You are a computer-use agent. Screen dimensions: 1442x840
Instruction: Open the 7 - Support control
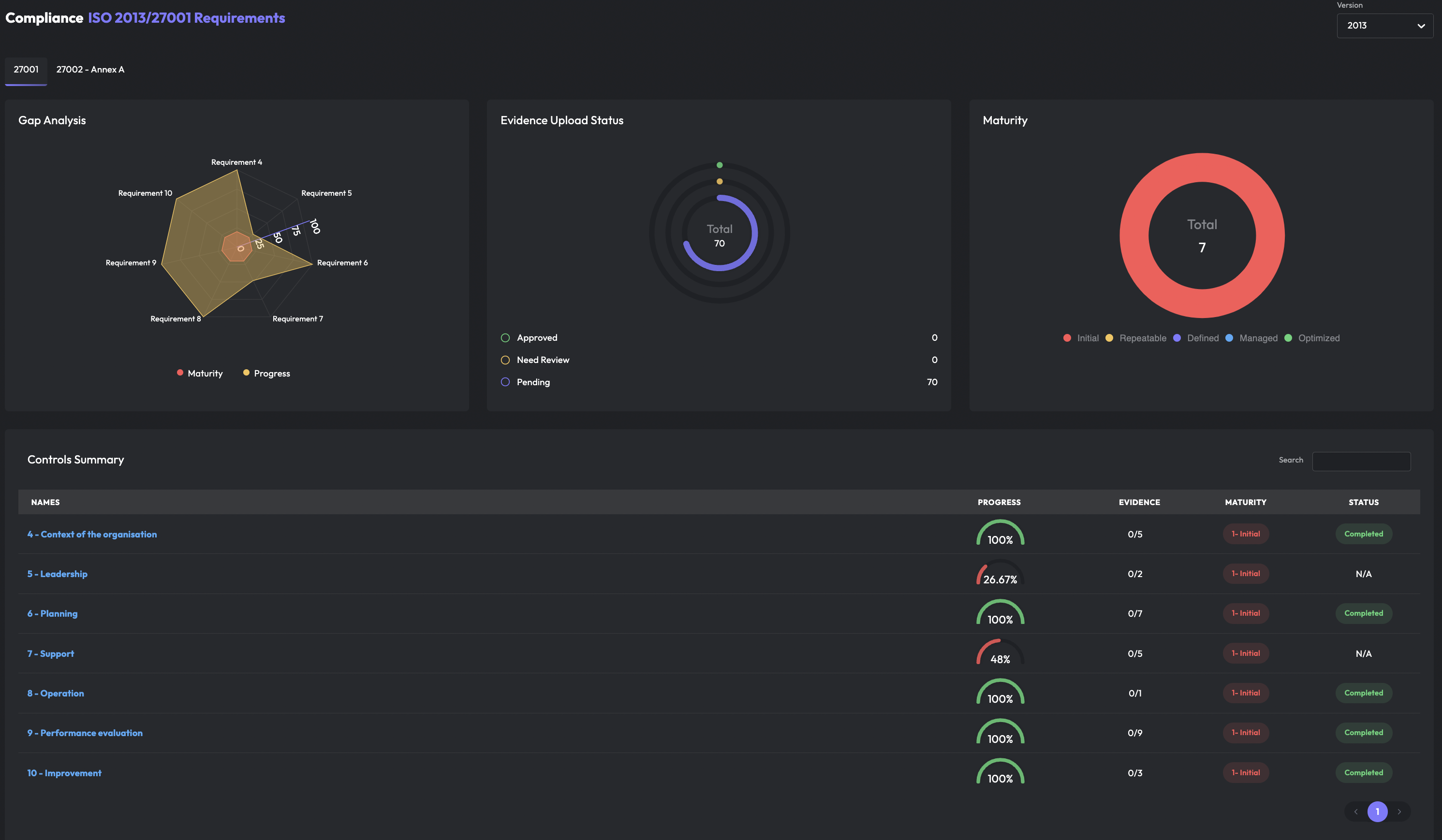pos(50,653)
